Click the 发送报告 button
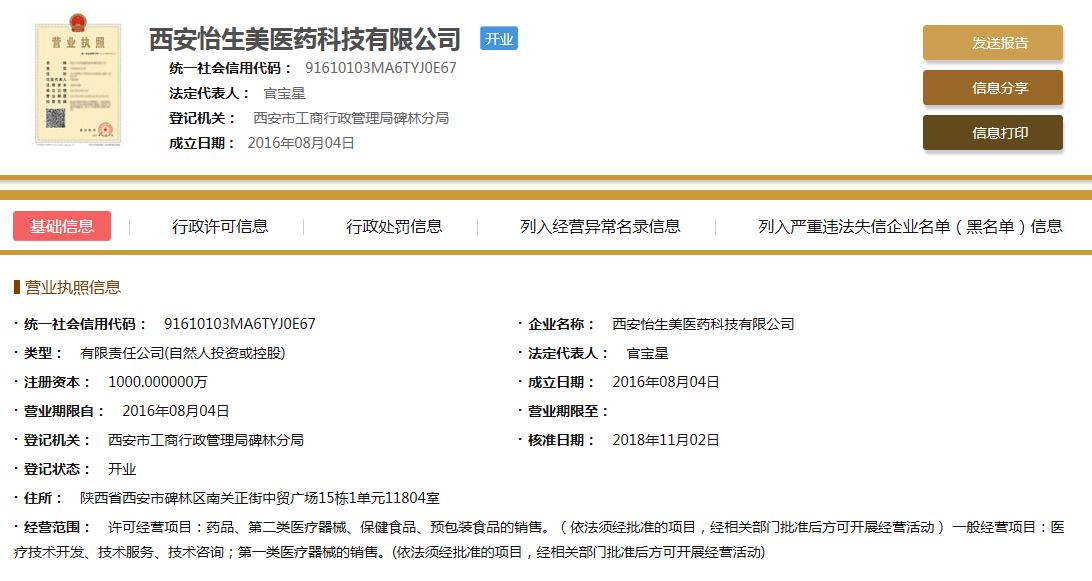The image size is (1092, 581). click(x=992, y=42)
